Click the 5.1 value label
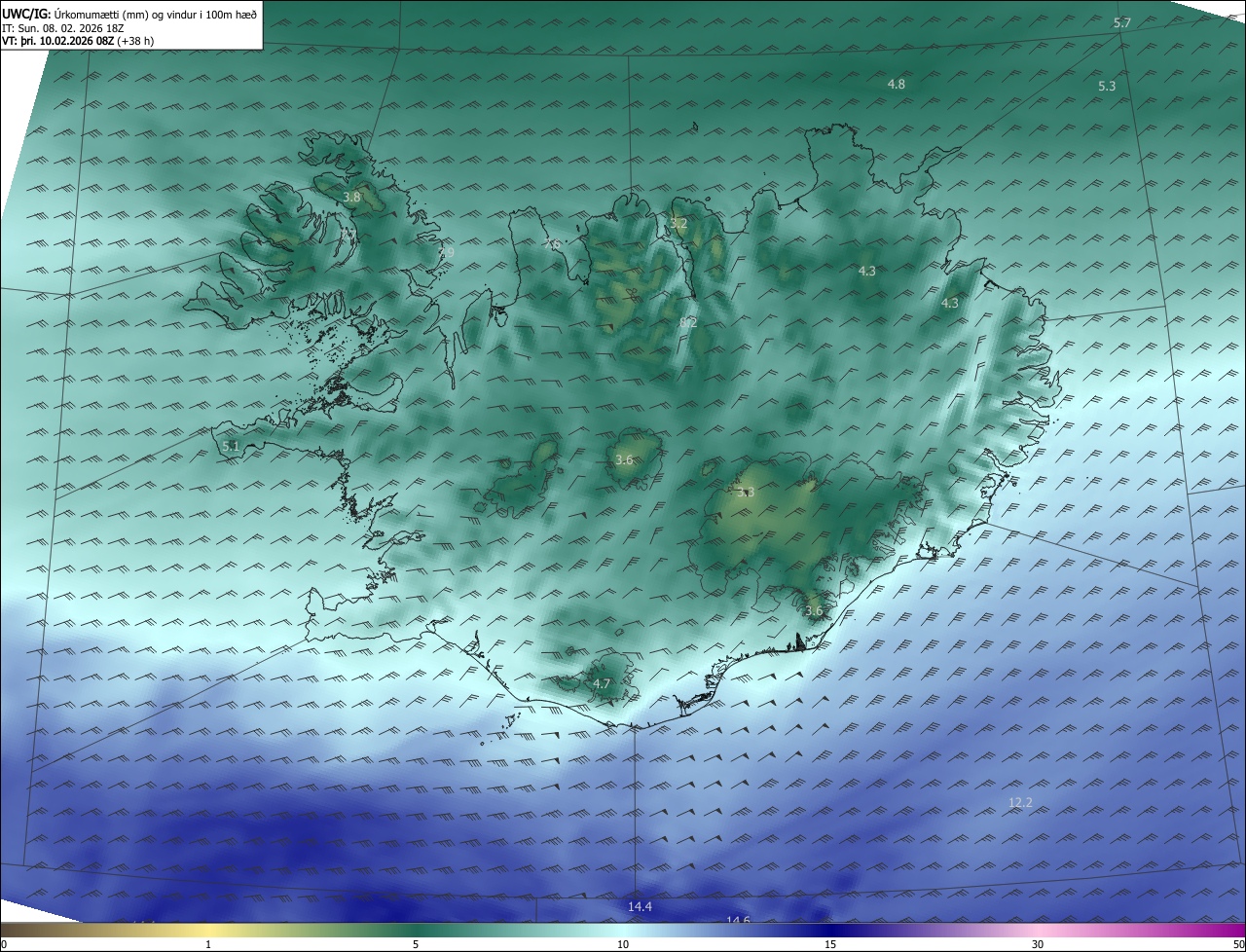The image size is (1246, 952). [x=230, y=446]
